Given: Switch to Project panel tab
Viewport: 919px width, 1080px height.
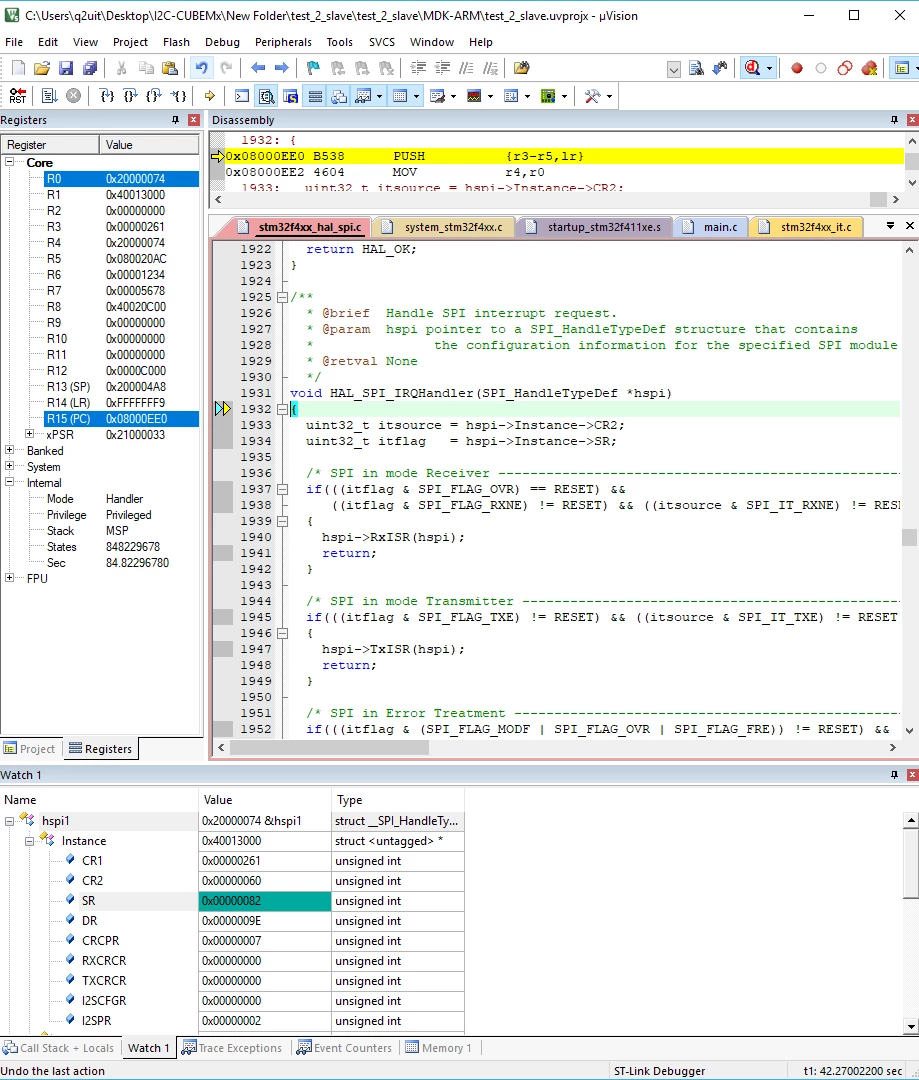Looking at the screenshot, I should [x=30, y=749].
